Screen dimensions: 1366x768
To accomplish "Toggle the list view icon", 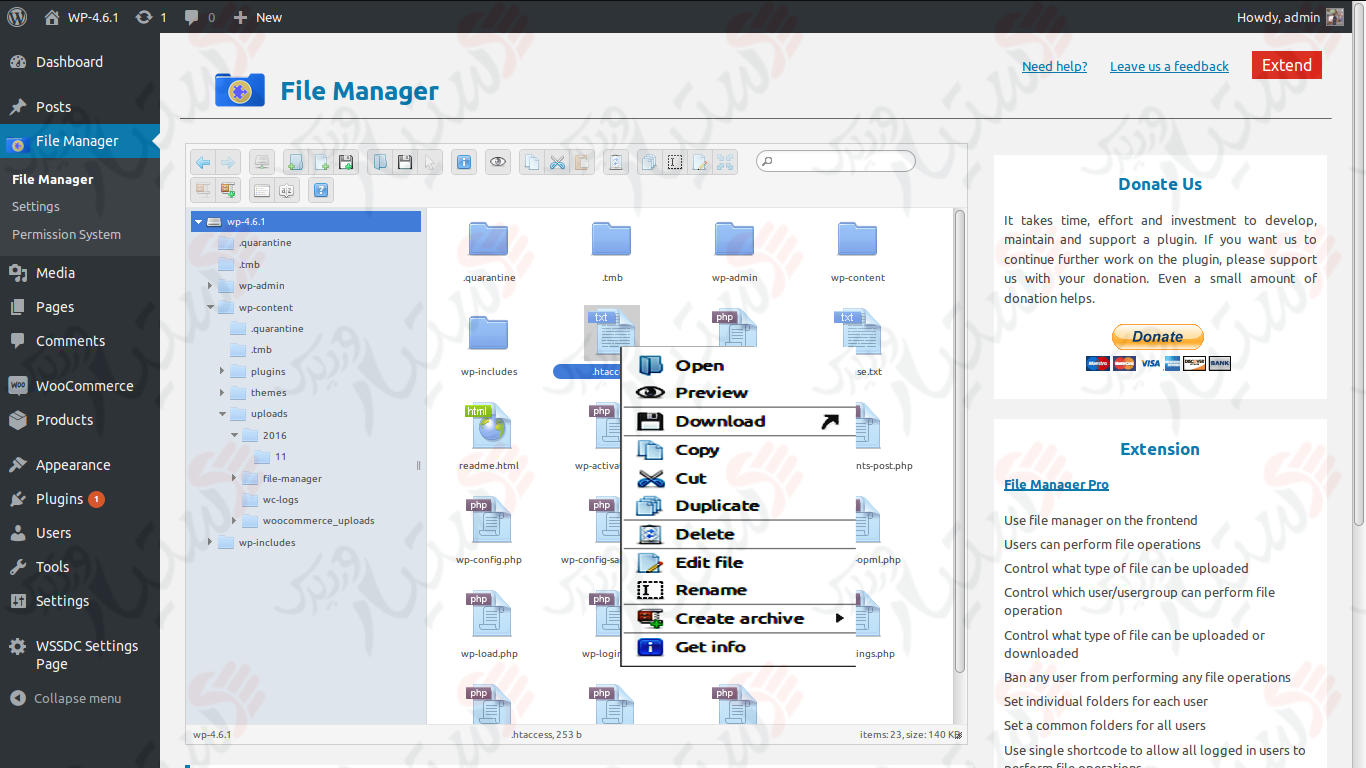I will coord(261,189).
